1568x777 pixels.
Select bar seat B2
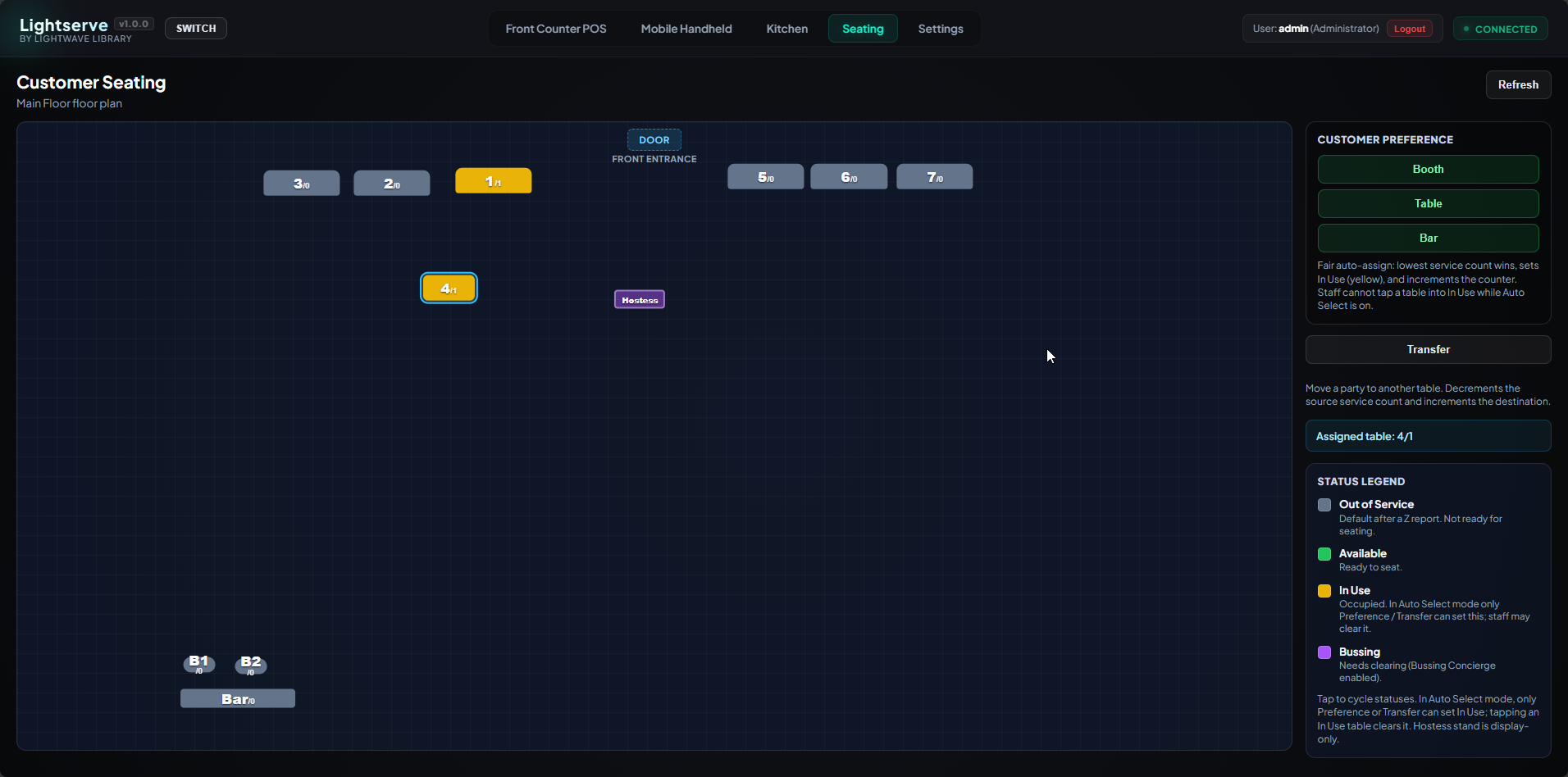tap(251, 665)
